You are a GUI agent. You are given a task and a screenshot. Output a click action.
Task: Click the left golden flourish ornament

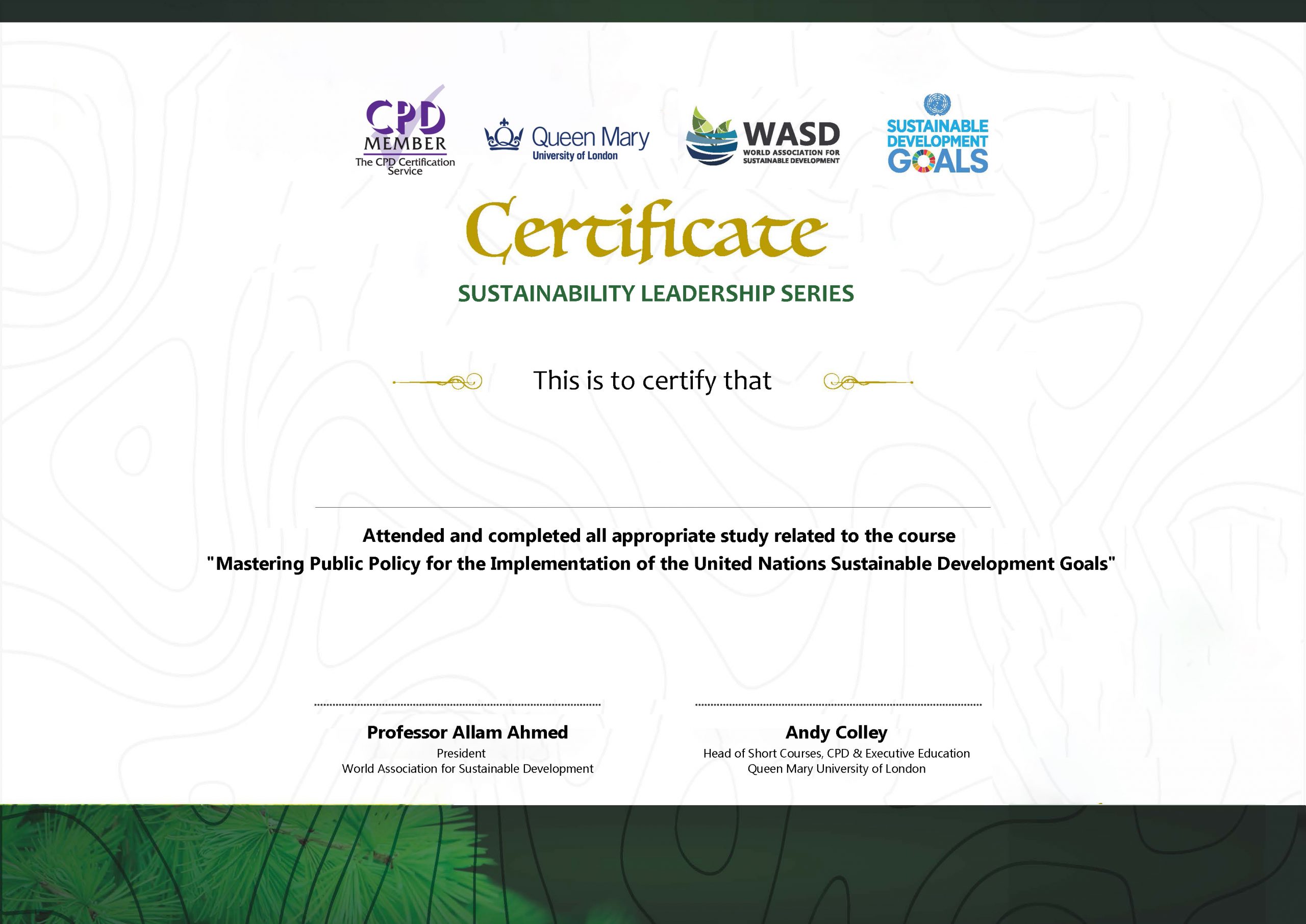(x=438, y=382)
